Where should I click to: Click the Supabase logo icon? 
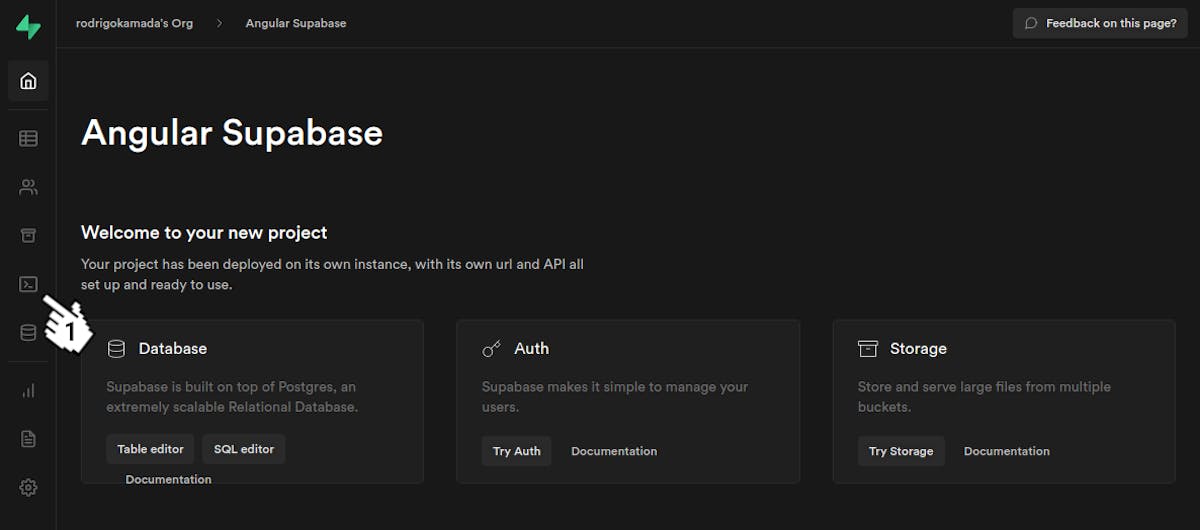coord(28,27)
